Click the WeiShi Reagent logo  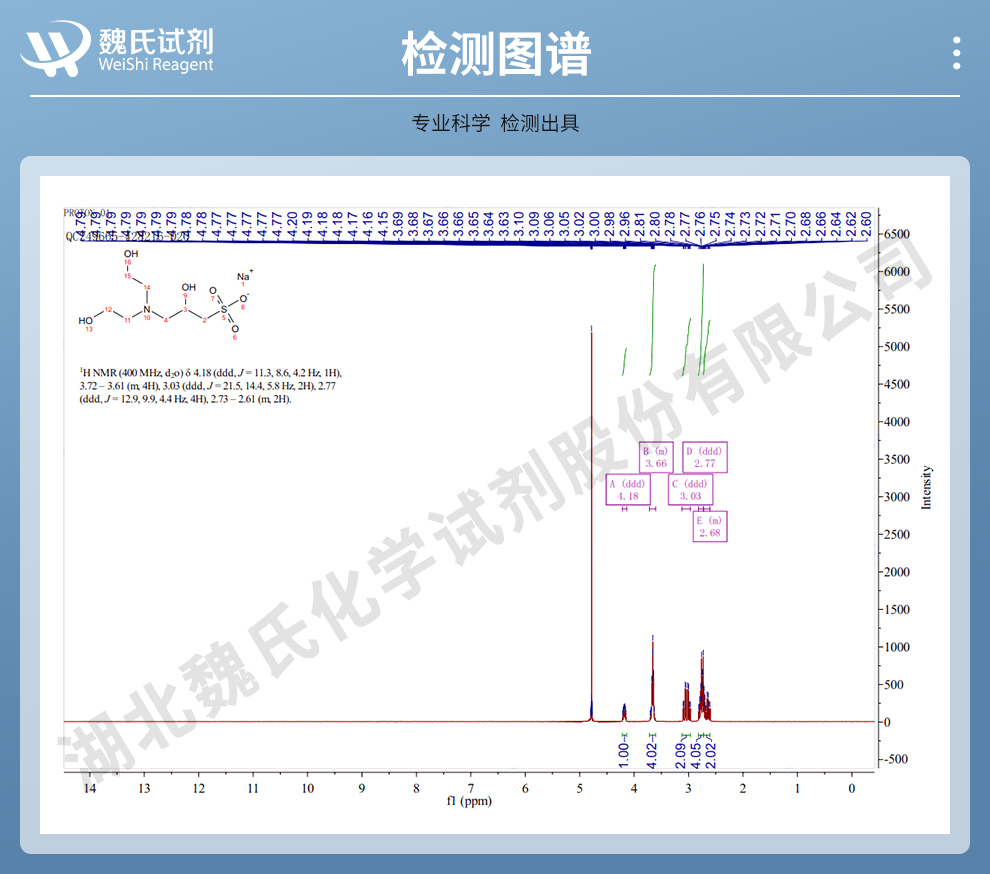pyautogui.click(x=119, y=50)
